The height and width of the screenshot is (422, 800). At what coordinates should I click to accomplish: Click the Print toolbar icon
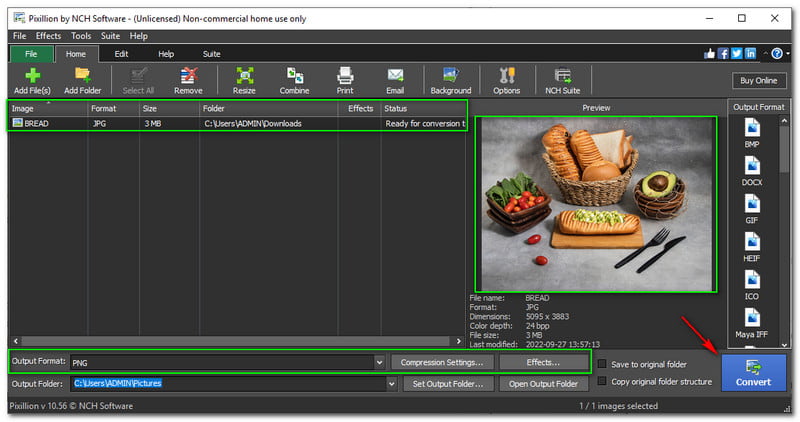345,76
